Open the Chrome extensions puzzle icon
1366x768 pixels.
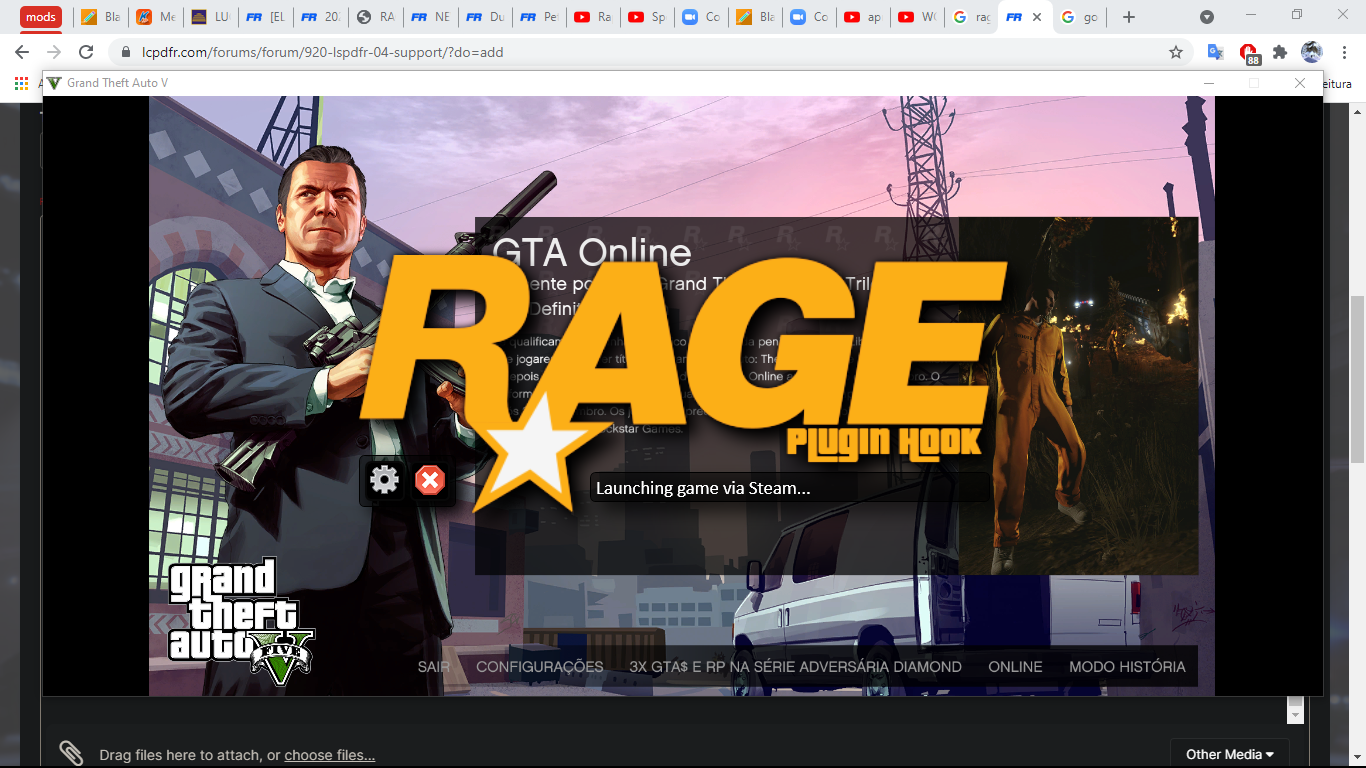pyautogui.click(x=1279, y=52)
